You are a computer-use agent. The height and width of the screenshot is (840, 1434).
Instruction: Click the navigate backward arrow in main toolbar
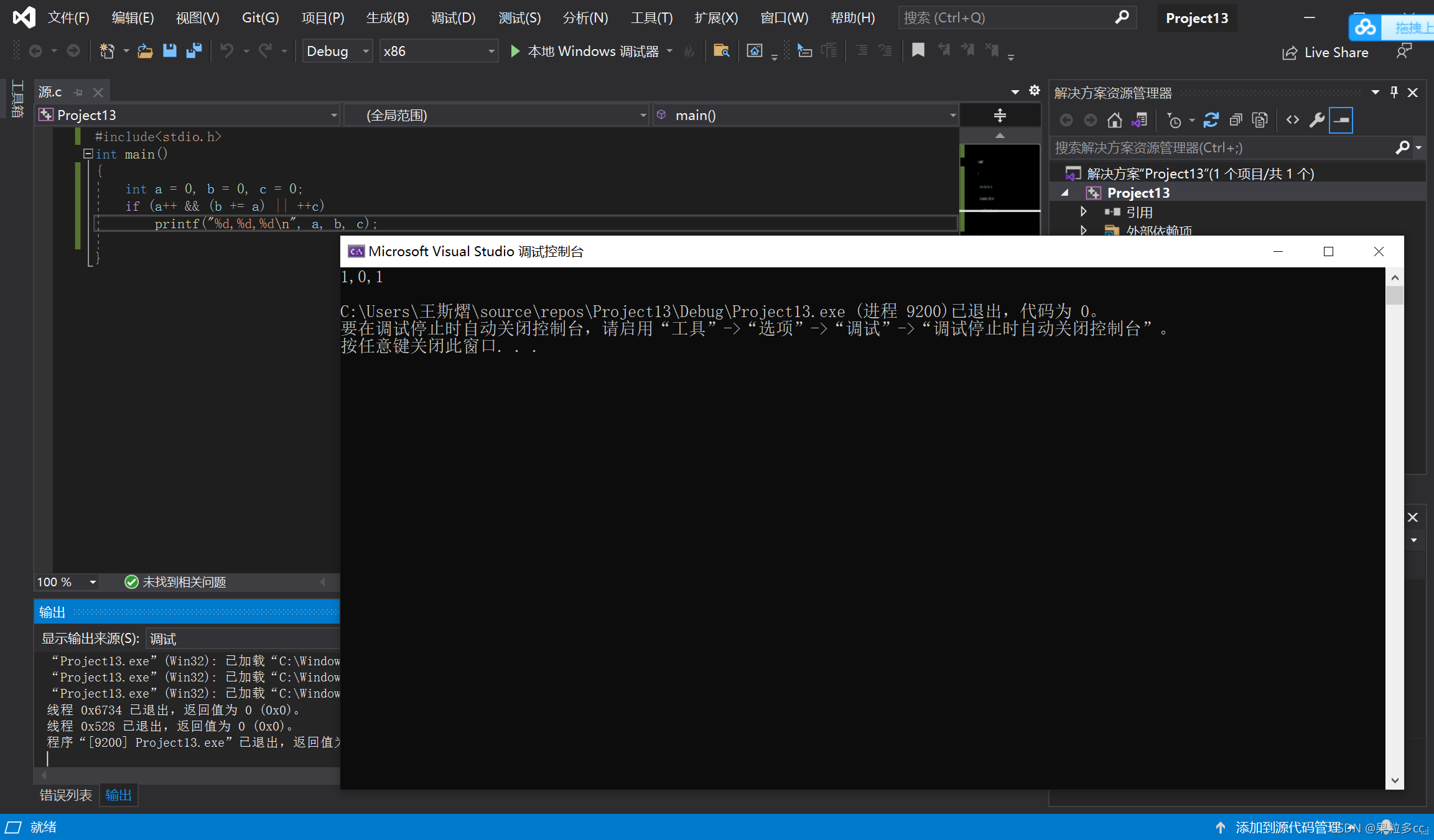[x=35, y=51]
